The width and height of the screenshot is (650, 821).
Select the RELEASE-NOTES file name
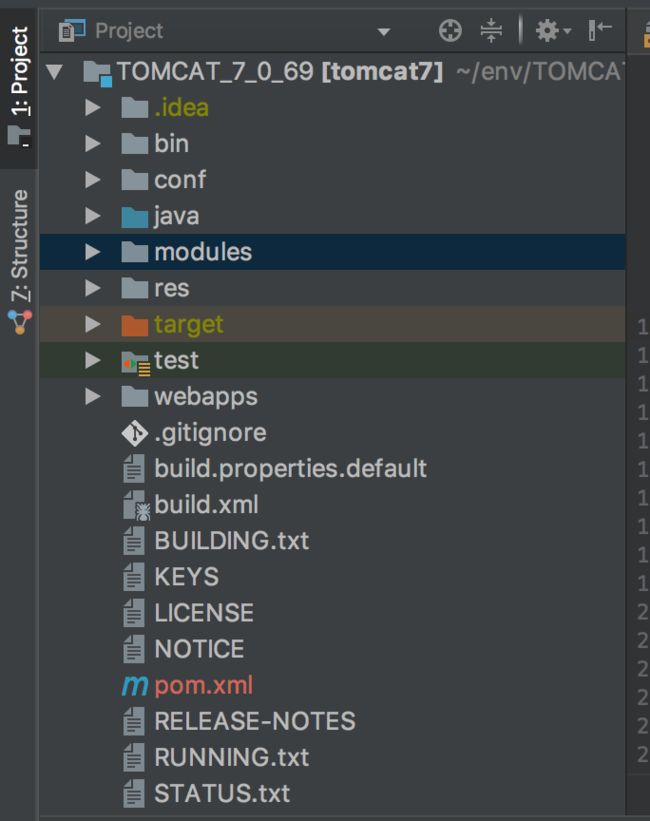255,722
